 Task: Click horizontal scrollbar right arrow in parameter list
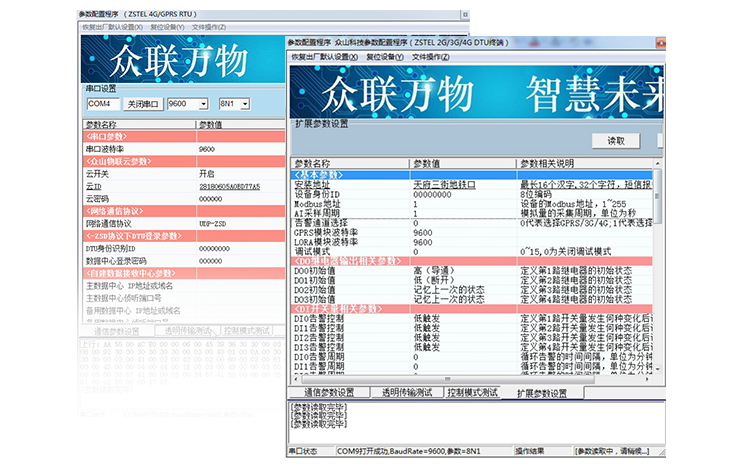(x=647, y=379)
